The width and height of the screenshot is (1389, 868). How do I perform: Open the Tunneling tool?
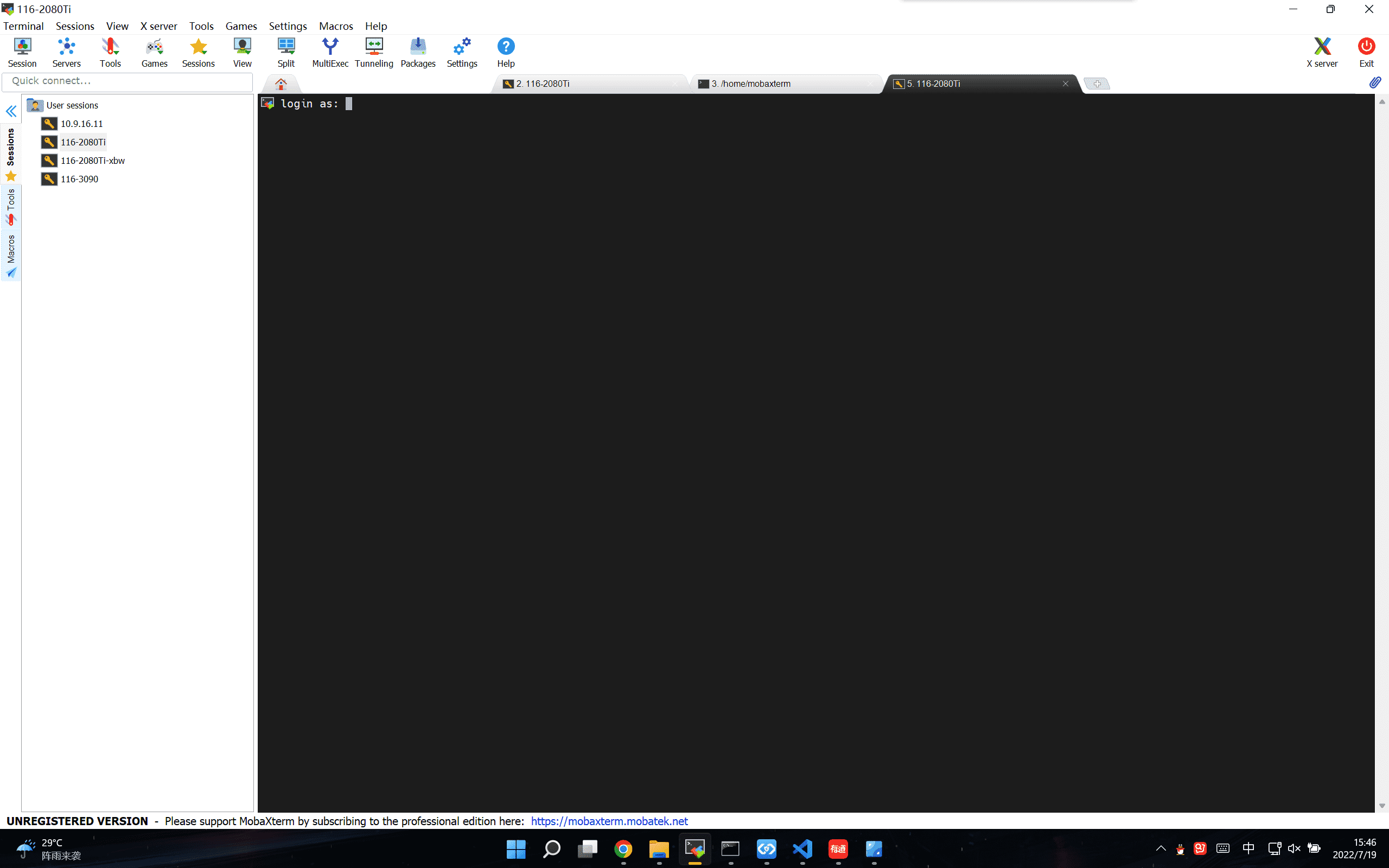click(x=374, y=53)
